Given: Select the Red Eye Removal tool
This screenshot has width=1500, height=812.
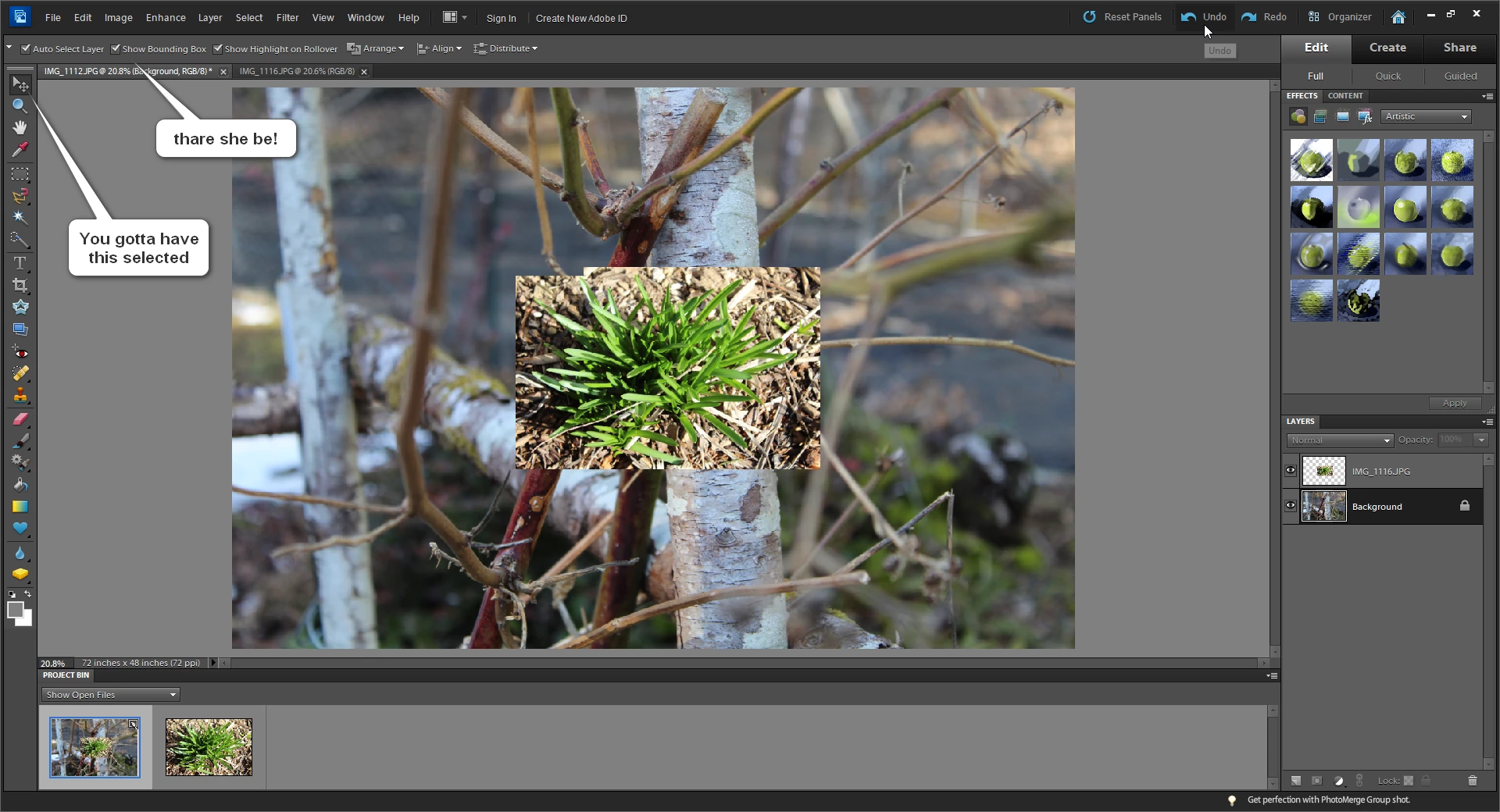Looking at the screenshot, I should pyautogui.click(x=20, y=352).
